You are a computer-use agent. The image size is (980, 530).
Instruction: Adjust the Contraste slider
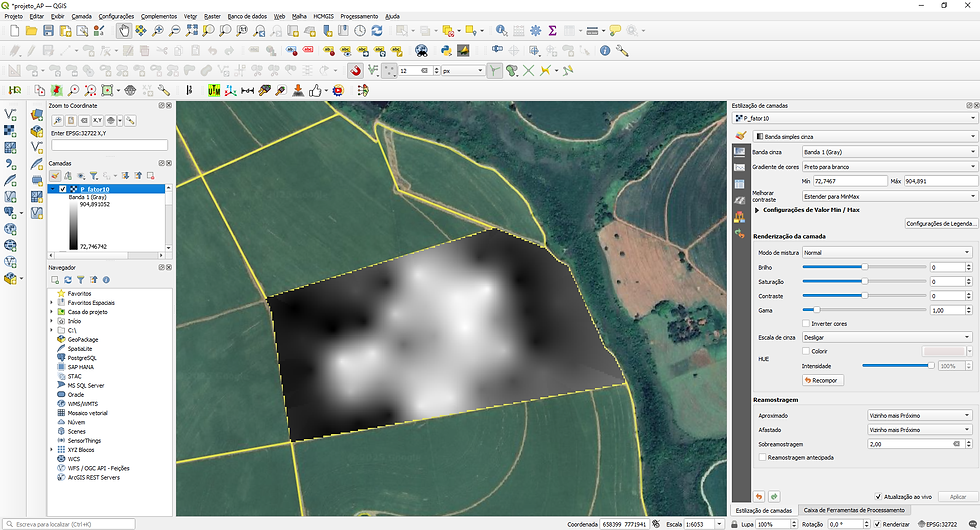[864, 296]
